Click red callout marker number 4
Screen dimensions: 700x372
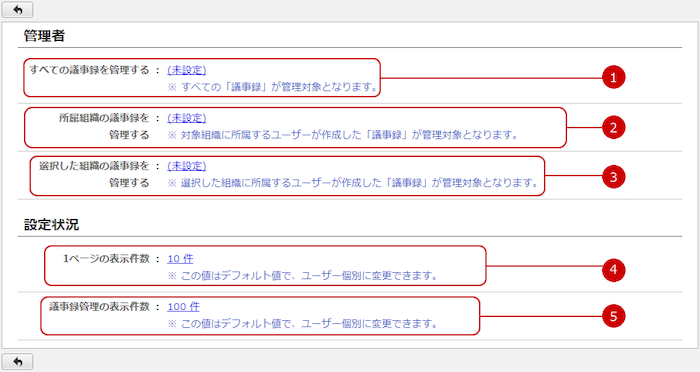pyautogui.click(x=613, y=270)
